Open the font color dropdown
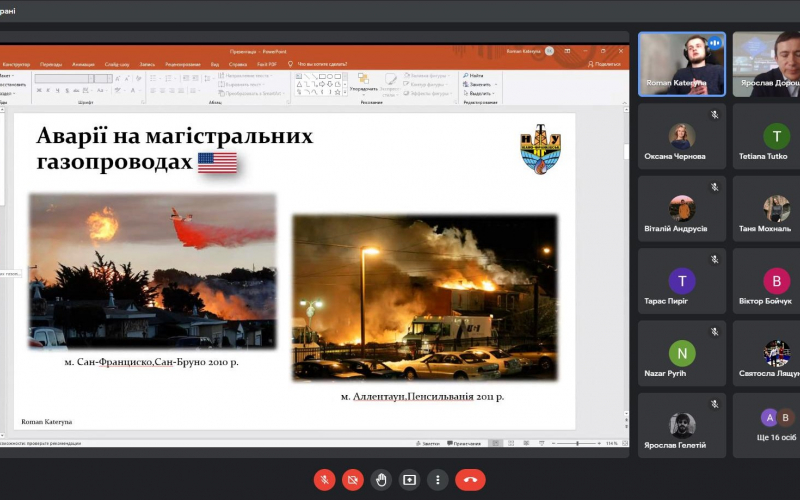 [134, 90]
